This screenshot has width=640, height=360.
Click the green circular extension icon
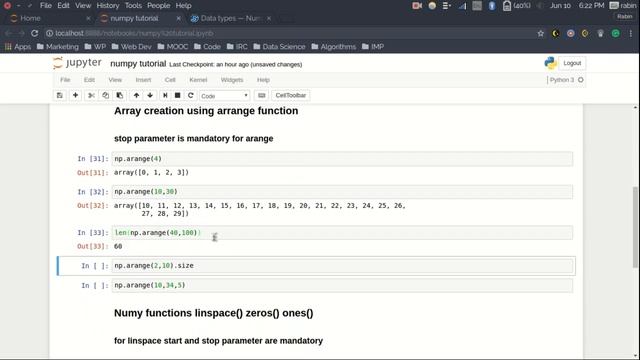click(616, 33)
